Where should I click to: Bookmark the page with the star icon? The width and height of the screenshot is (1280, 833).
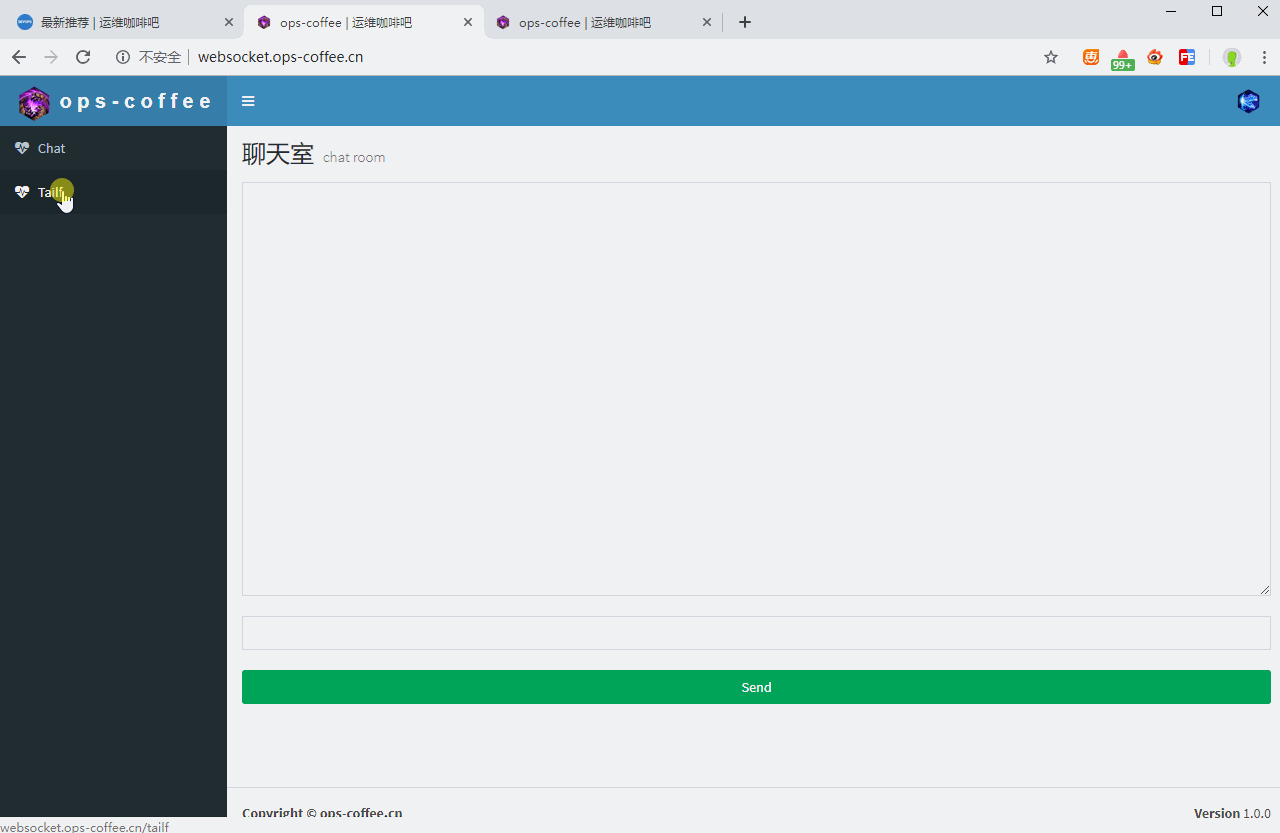tap(1050, 57)
